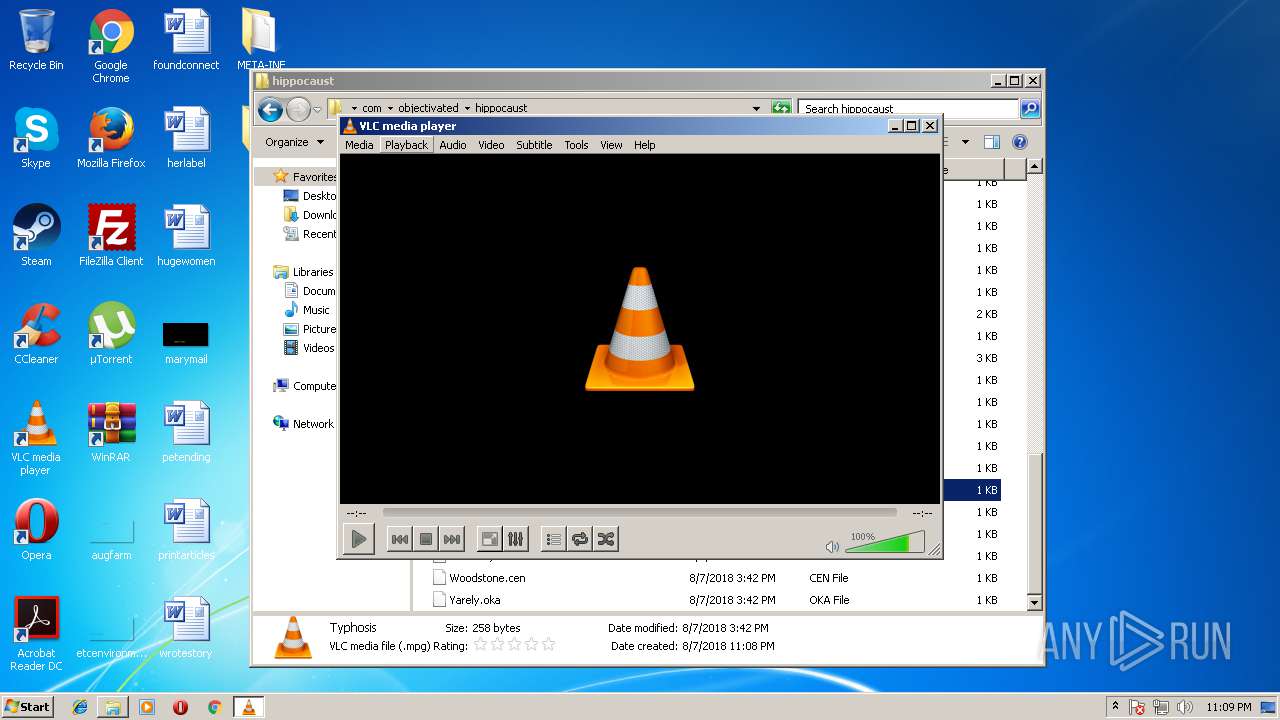1280x720 pixels.
Task: Open FileZilla Client desktop shortcut
Action: click(111, 236)
